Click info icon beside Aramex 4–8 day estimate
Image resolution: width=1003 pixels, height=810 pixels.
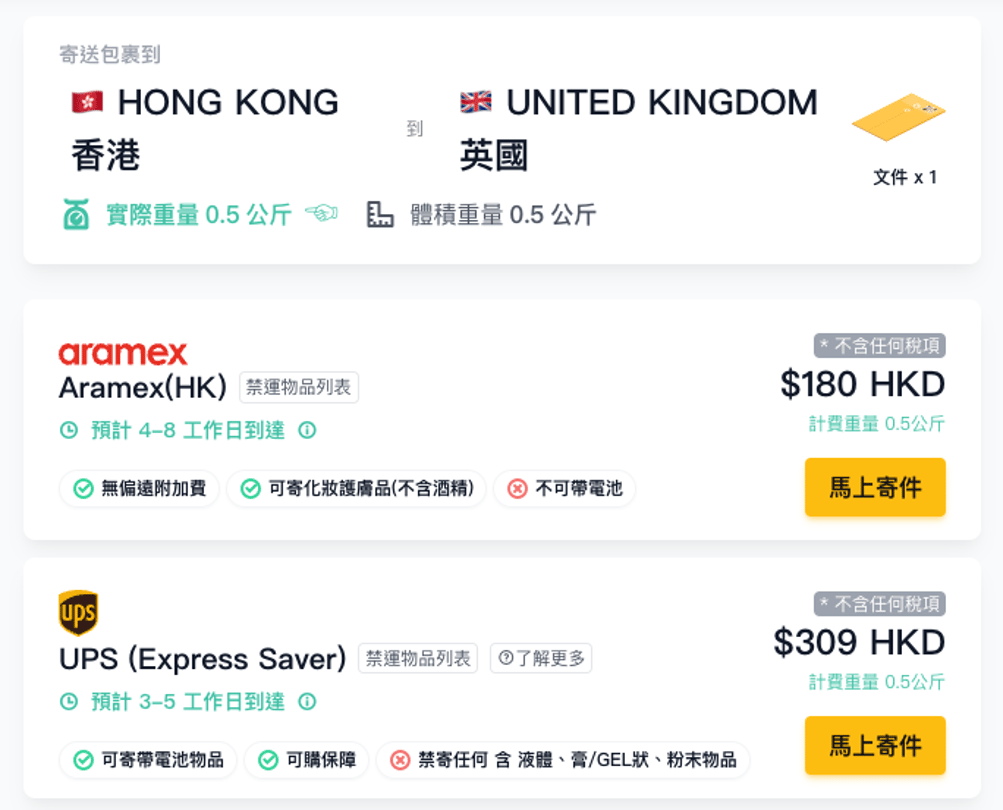point(308,430)
